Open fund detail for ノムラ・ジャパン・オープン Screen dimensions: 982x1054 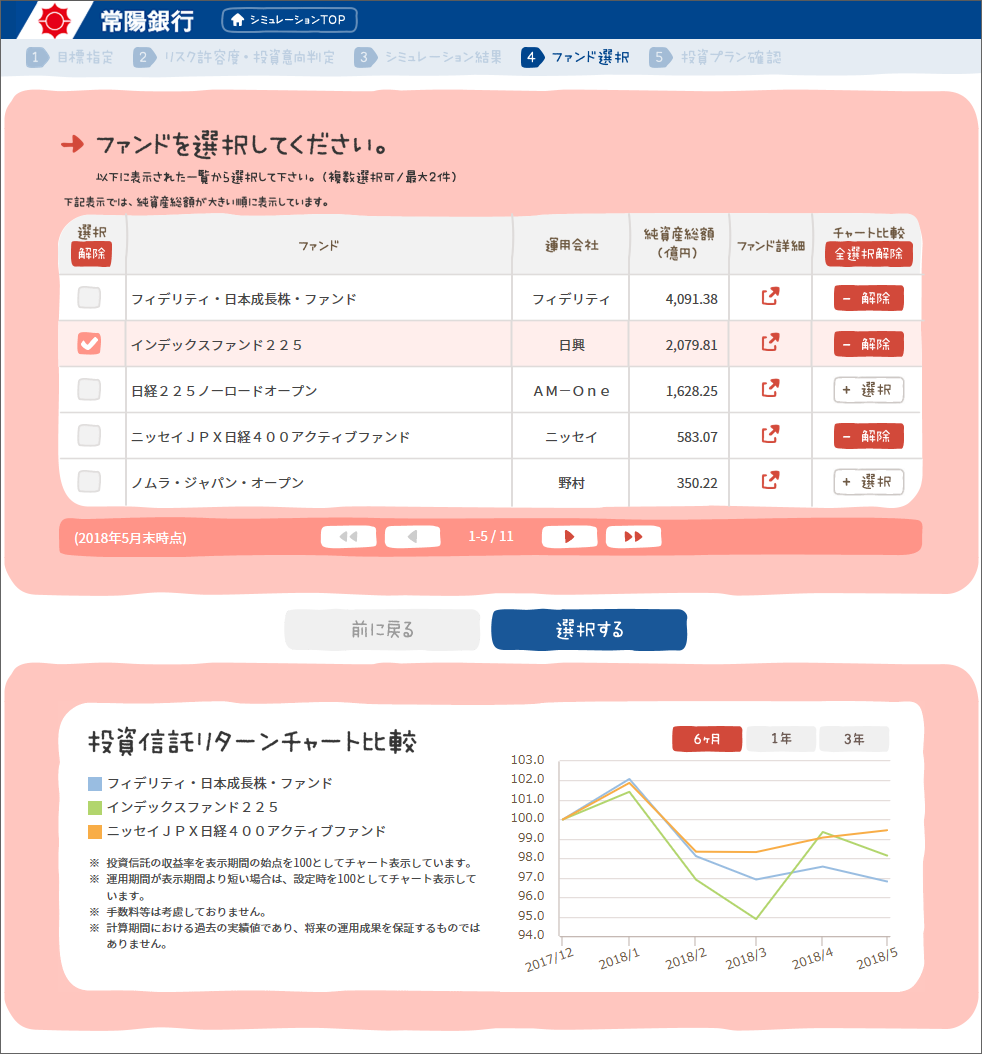pyautogui.click(x=770, y=481)
